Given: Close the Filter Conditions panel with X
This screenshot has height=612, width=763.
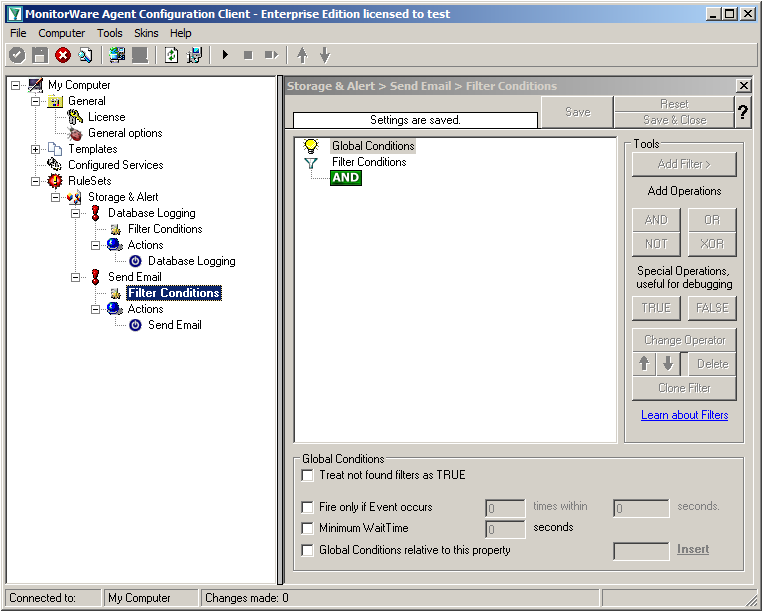Looking at the screenshot, I should pyautogui.click(x=744, y=86).
